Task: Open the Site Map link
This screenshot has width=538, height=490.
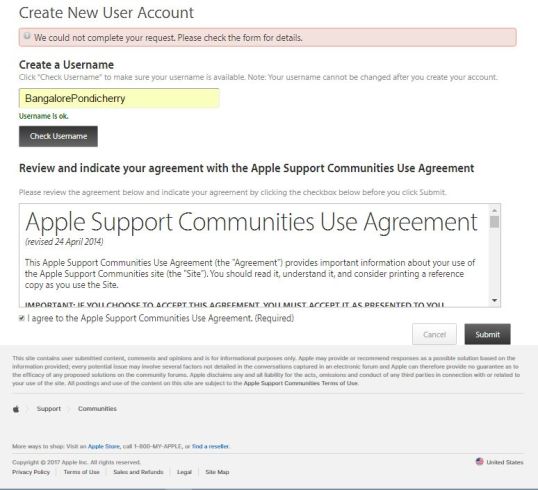Action: click(x=217, y=472)
